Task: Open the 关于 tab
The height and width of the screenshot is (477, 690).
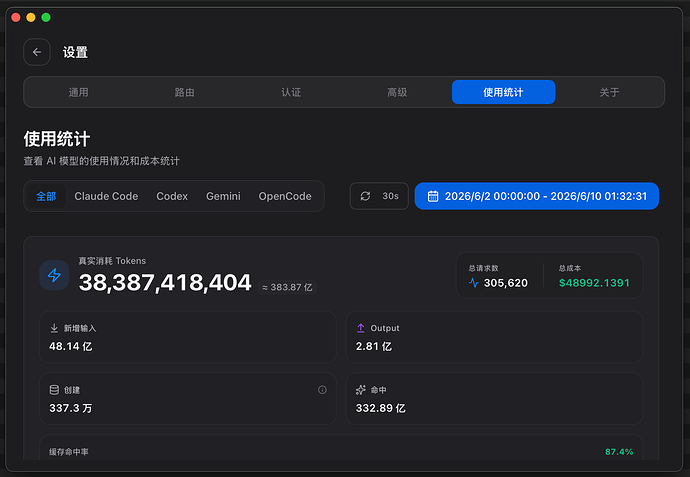Action: coord(609,92)
